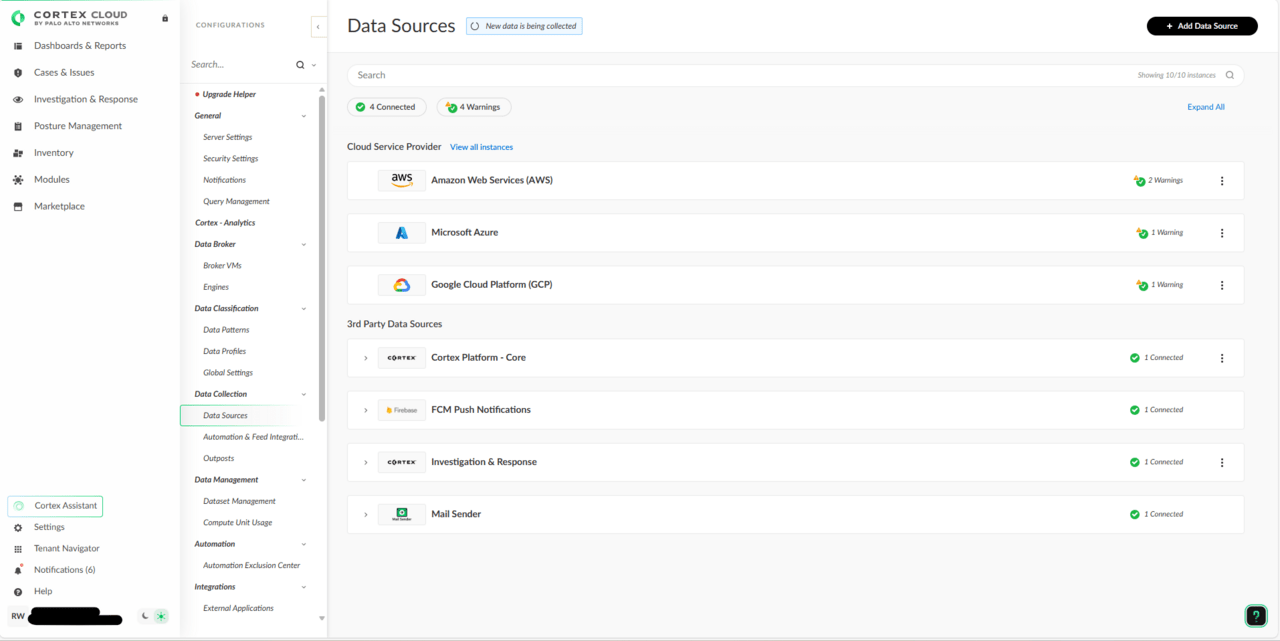Screen dimensions: 1280x641
Task: Collapse the Data Management section
Action: pos(304,480)
